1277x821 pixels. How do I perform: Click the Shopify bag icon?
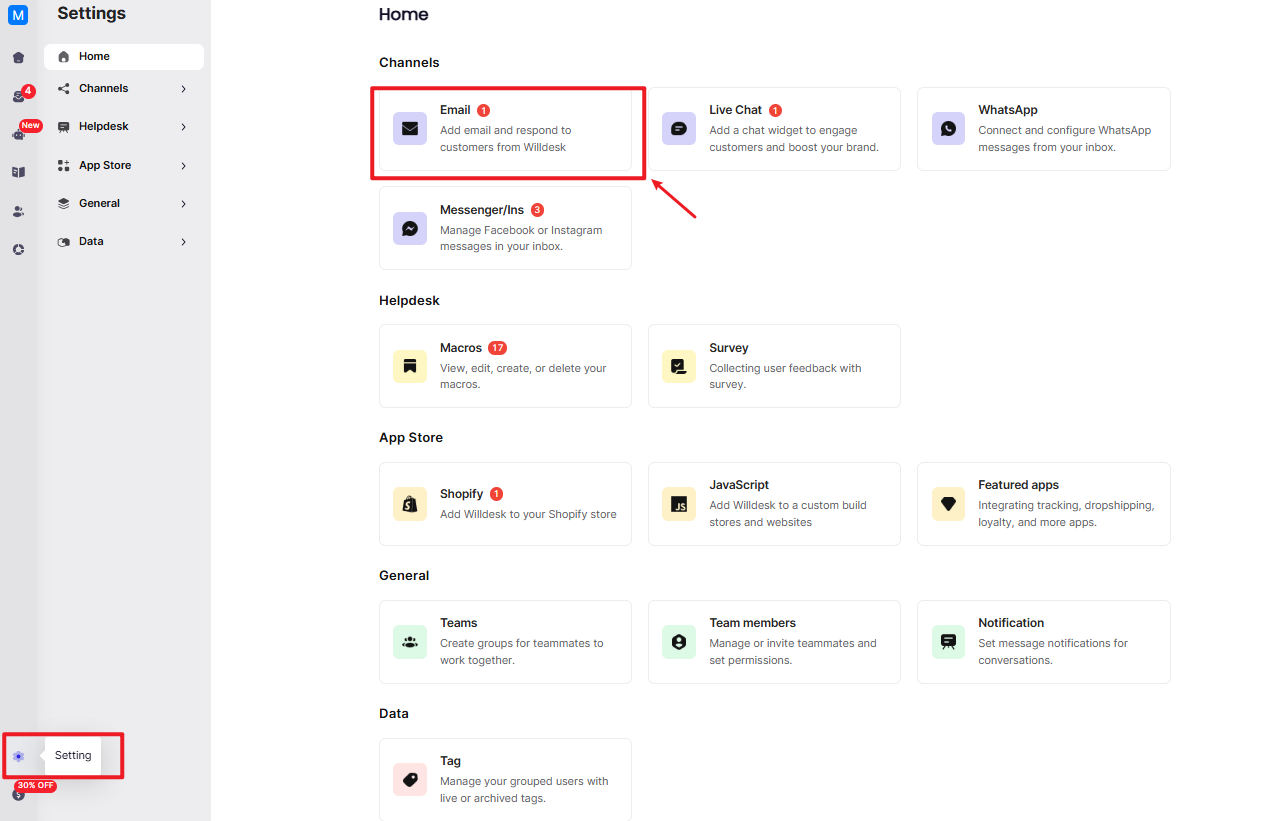coord(410,504)
